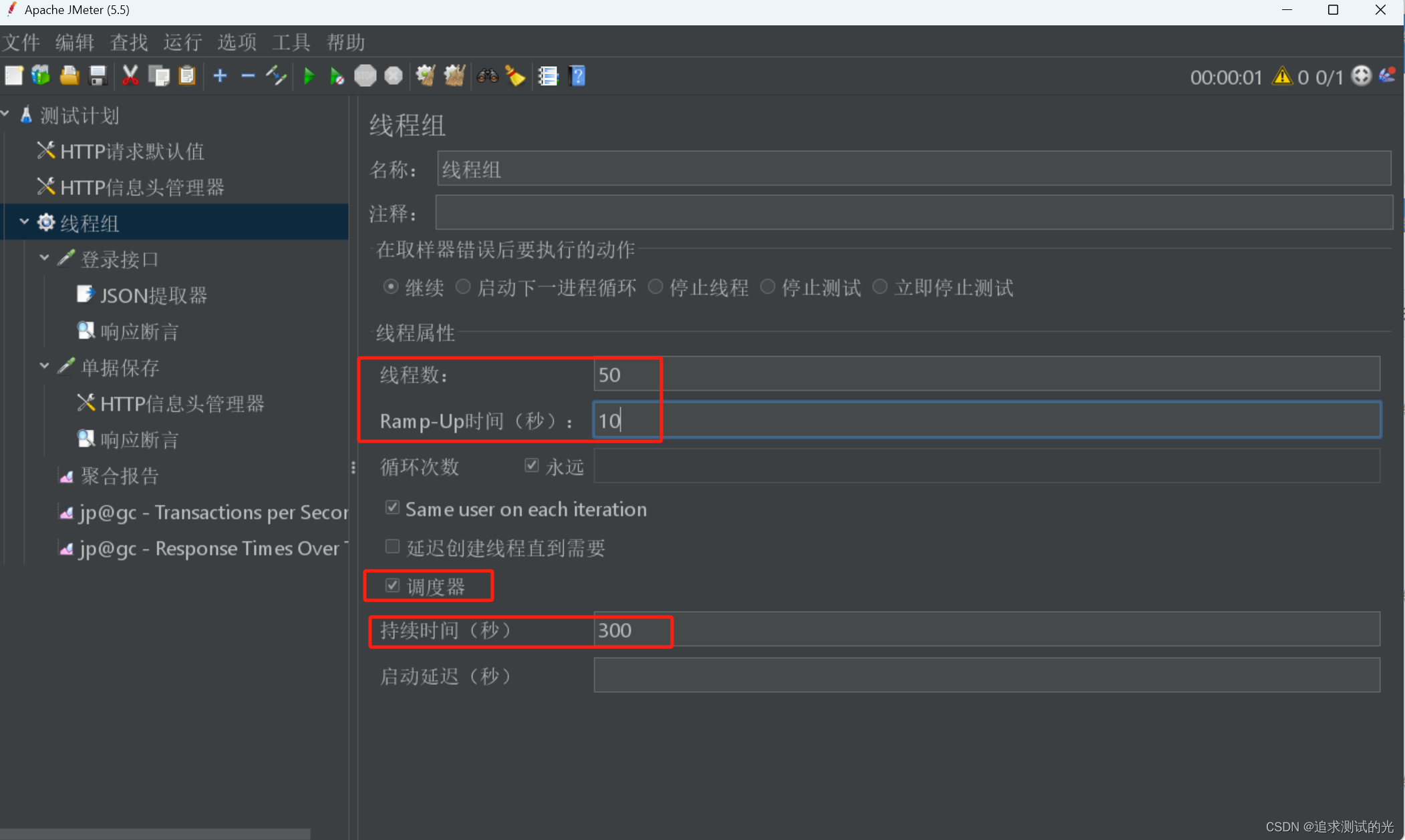Click the remote engines globe icon

pos(1361,76)
